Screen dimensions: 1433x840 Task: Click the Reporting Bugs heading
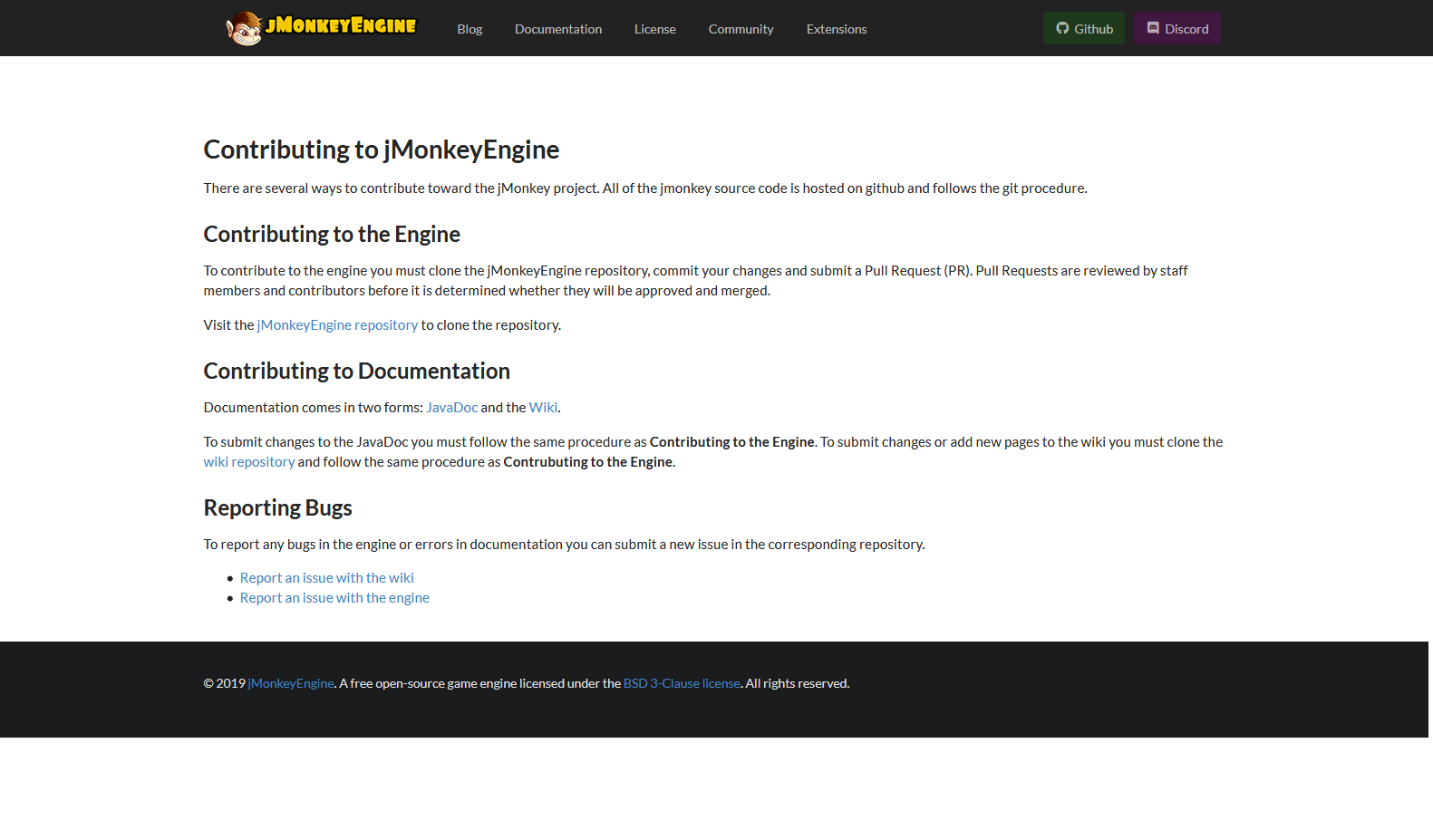(278, 507)
